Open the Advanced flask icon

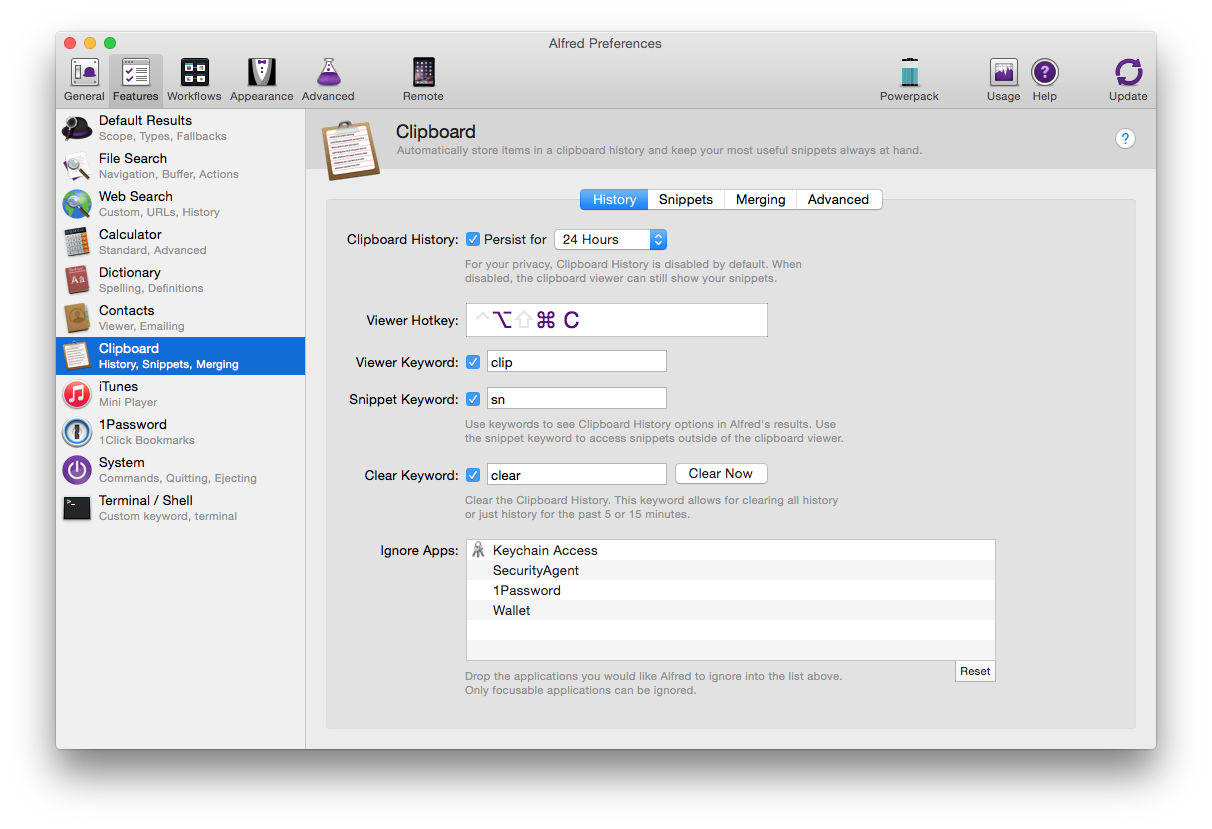tap(328, 73)
